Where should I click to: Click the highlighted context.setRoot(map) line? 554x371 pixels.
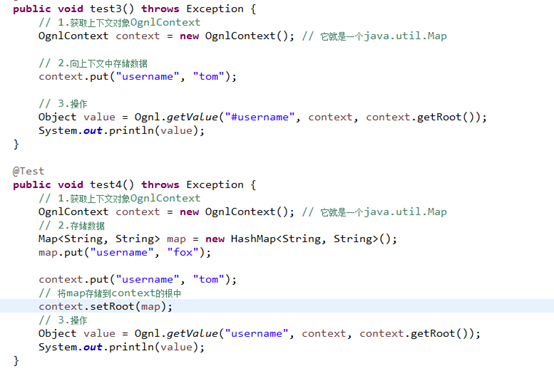click(x=277, y=306)
